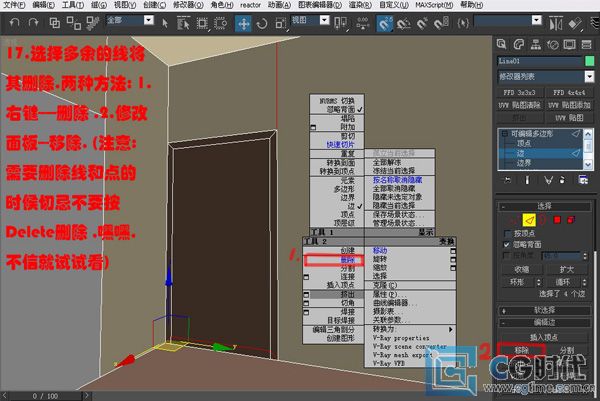Open the Display command panel tab
The width and height of the screenshot is (600, 401).
(569, 45)
